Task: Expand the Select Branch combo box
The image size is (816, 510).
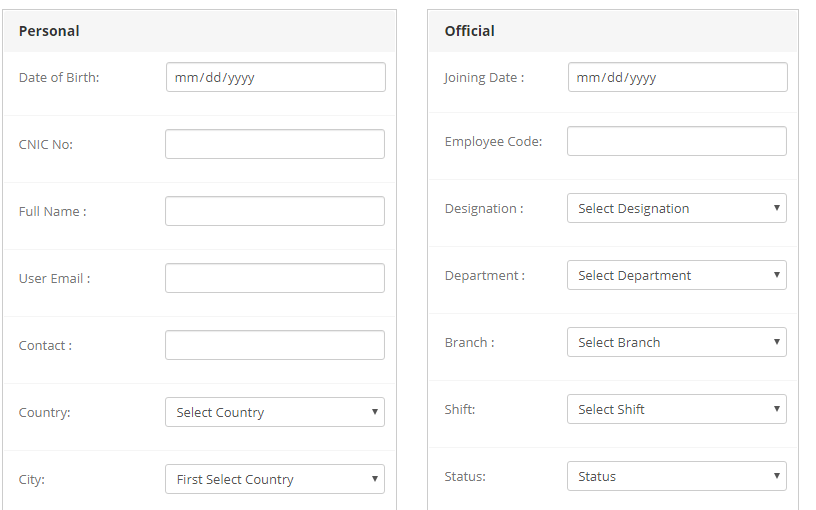Action: (x=677, y=342)
